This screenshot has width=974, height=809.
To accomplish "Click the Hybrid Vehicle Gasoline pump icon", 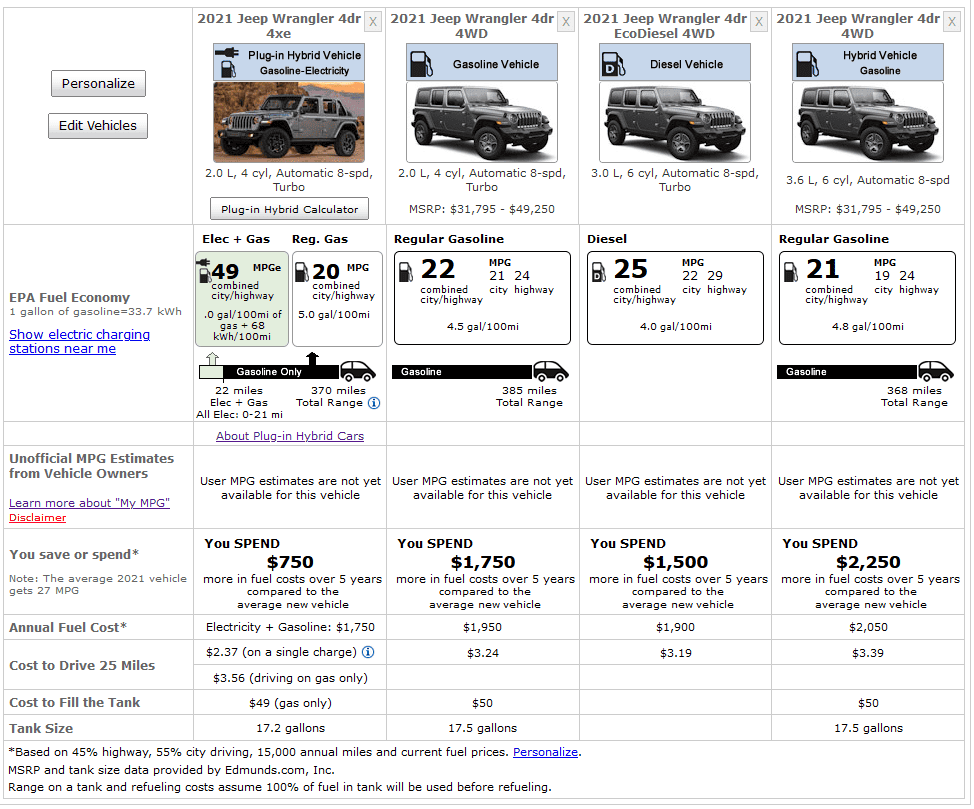I will pyautogui.click(x=807, y=64).
